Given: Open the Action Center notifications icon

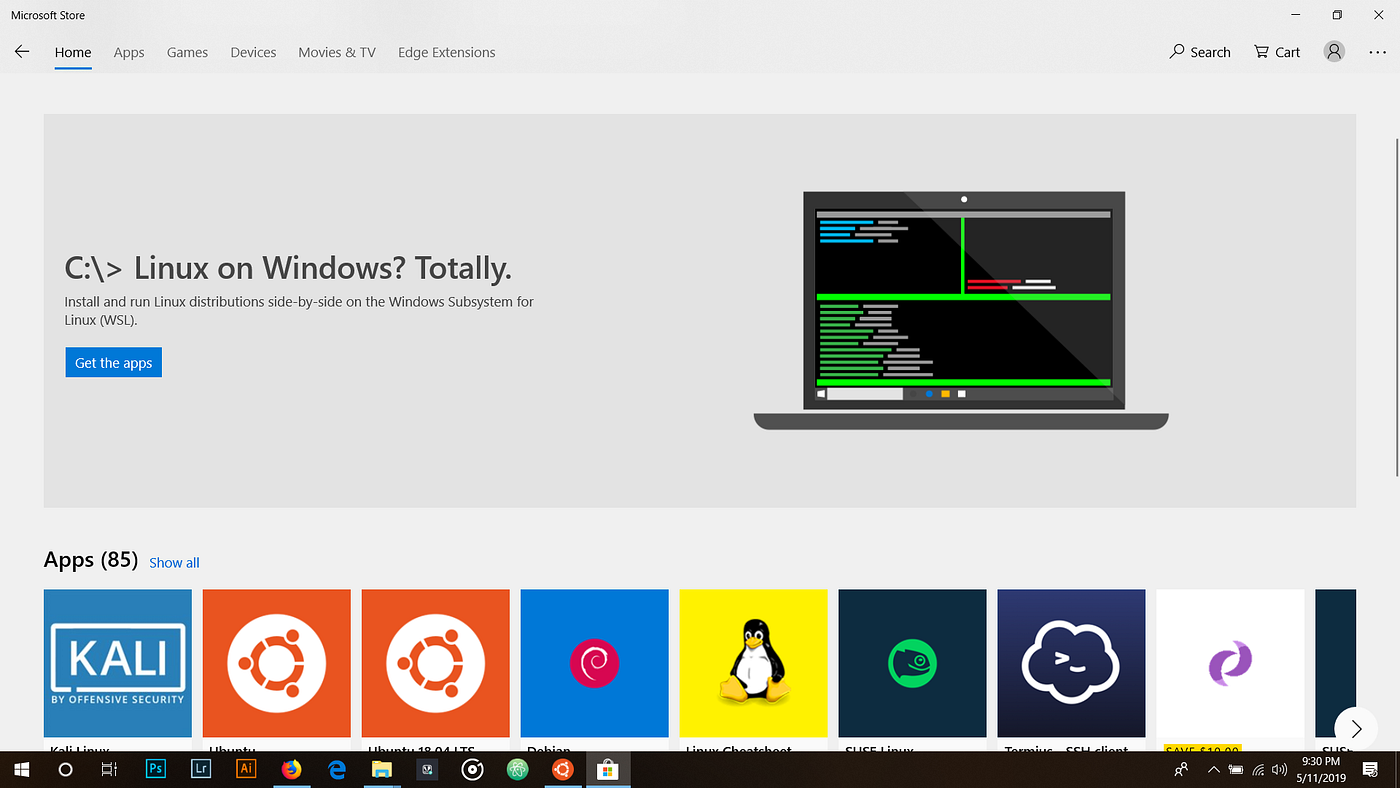Looking at the screenshot, I should point(1370,769).
